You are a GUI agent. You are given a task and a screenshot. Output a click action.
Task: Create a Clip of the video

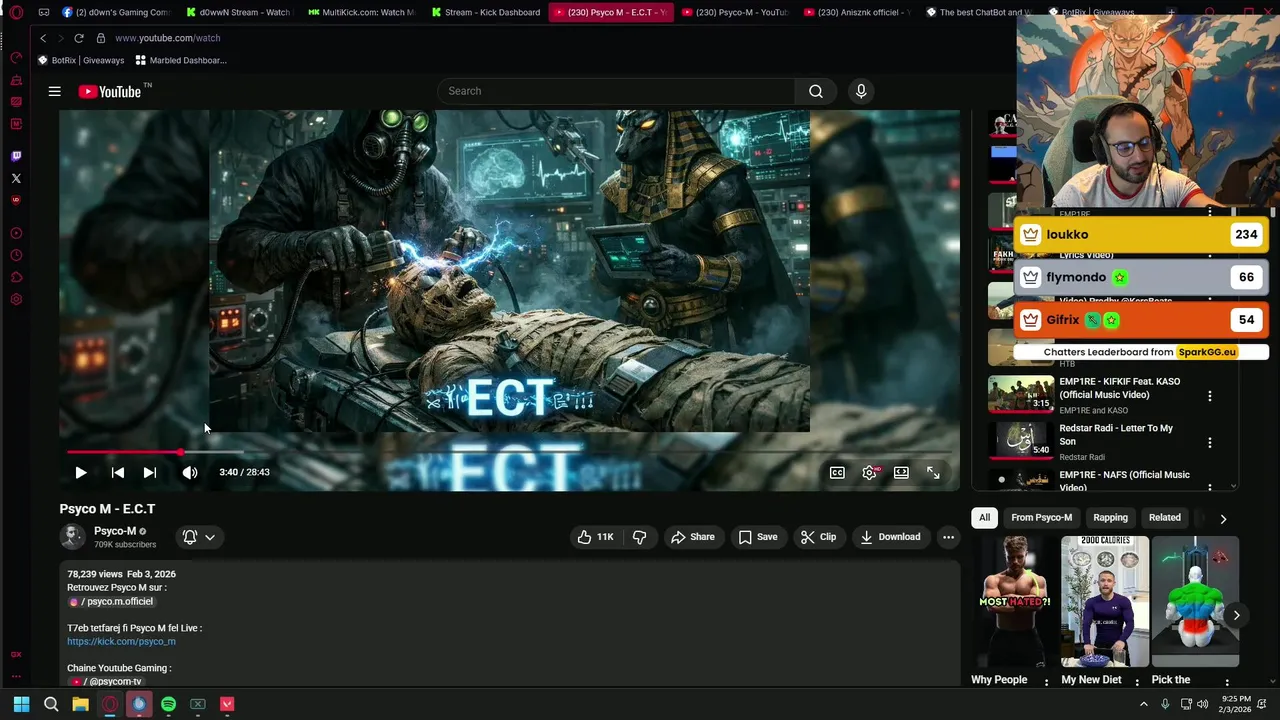[x=818, y=537]
